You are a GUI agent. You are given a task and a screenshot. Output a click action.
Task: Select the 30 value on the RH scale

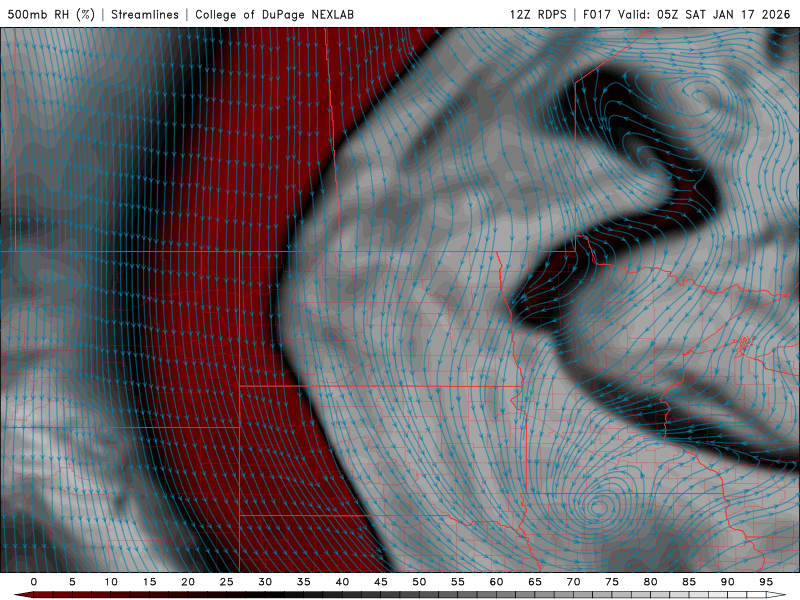[x=265, y=582]
